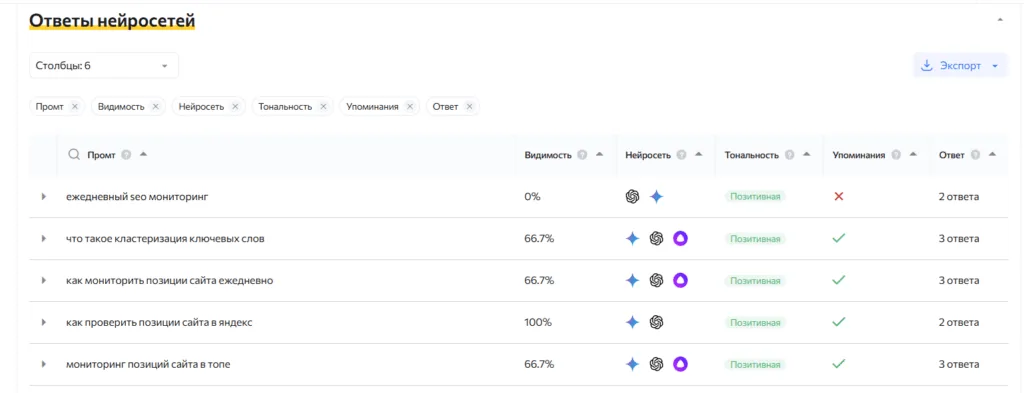
Task: Click Gemini icon in кластеризация ключевых слов row
Action: [x=632, y=239]
